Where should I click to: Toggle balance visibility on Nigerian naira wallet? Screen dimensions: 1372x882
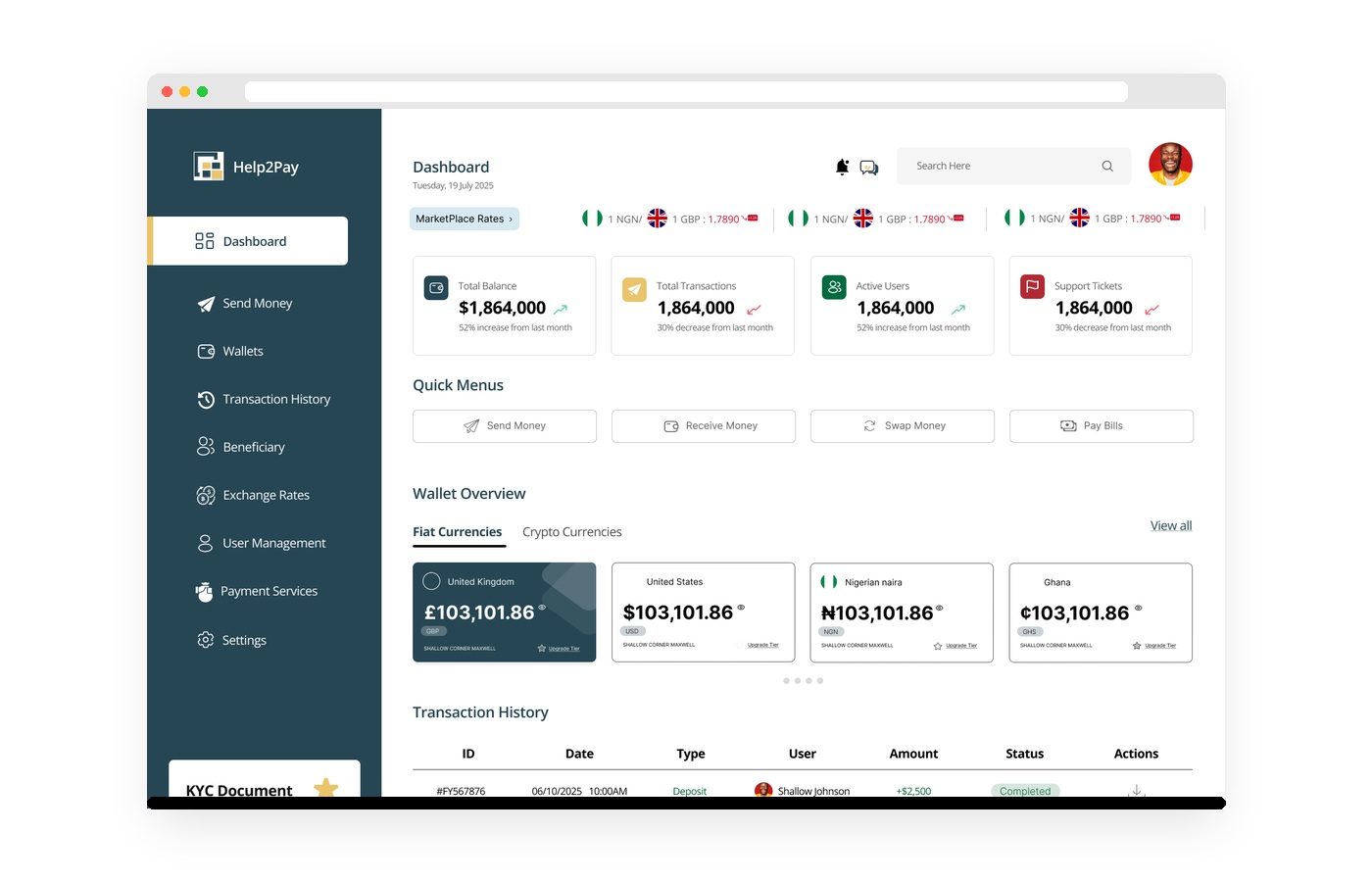pyautogui.click(x=939, y=608)
